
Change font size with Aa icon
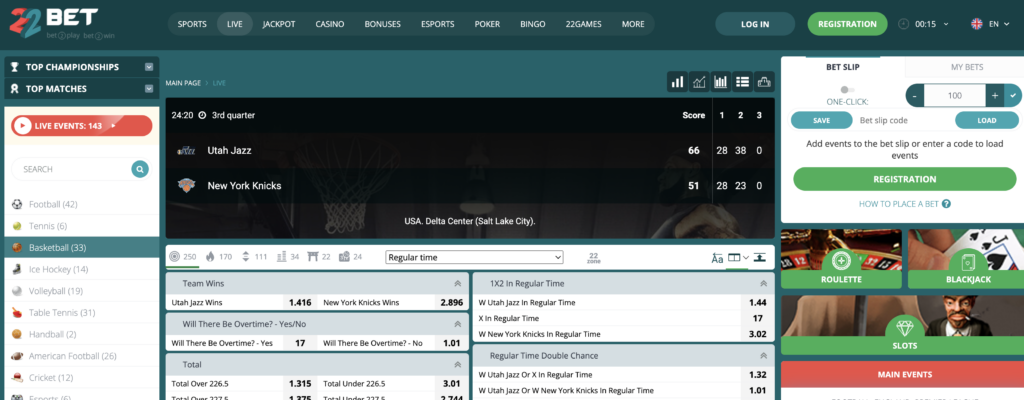(x=717, y=258)
